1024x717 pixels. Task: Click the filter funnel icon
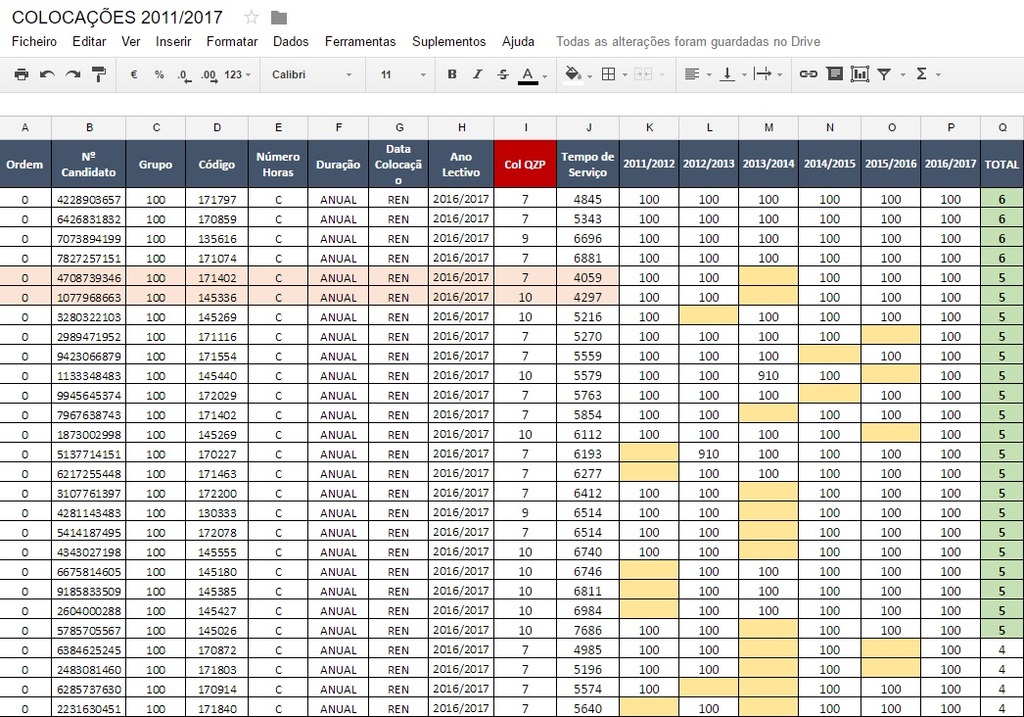pyautogui.click(x=885, y=74)
